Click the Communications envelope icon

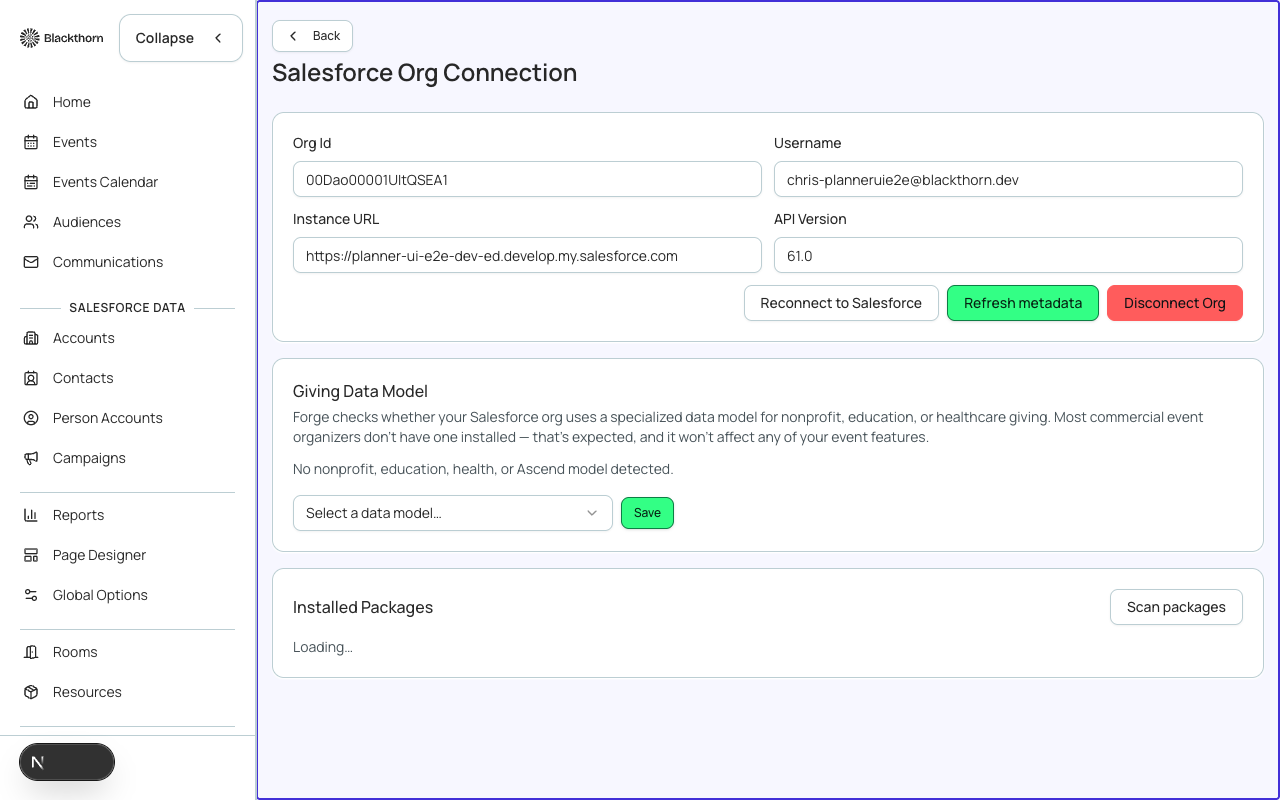(31, 262)
